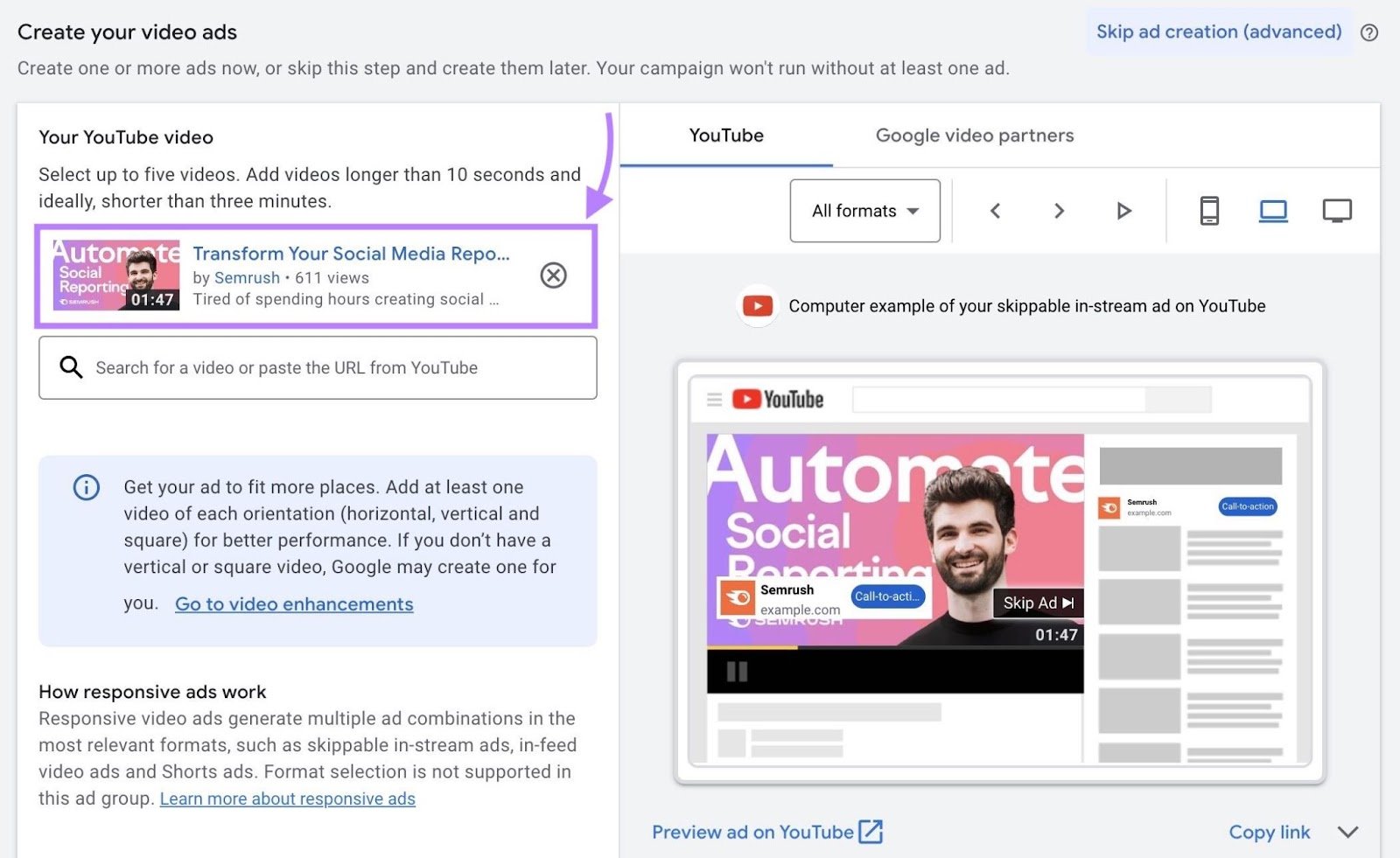This screenshot has width=1400, height=858.
Task: Select the desktop/TV screen preview icon
Action: 1337,210
